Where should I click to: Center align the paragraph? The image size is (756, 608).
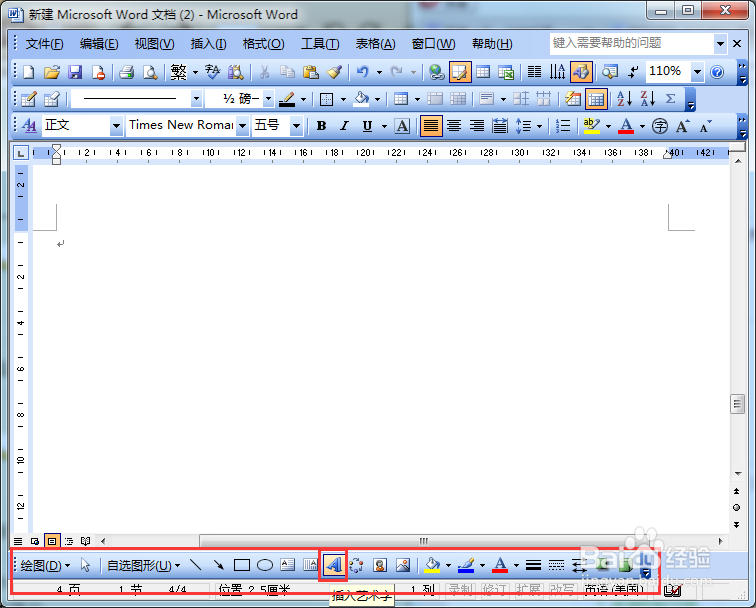[454, 126]
